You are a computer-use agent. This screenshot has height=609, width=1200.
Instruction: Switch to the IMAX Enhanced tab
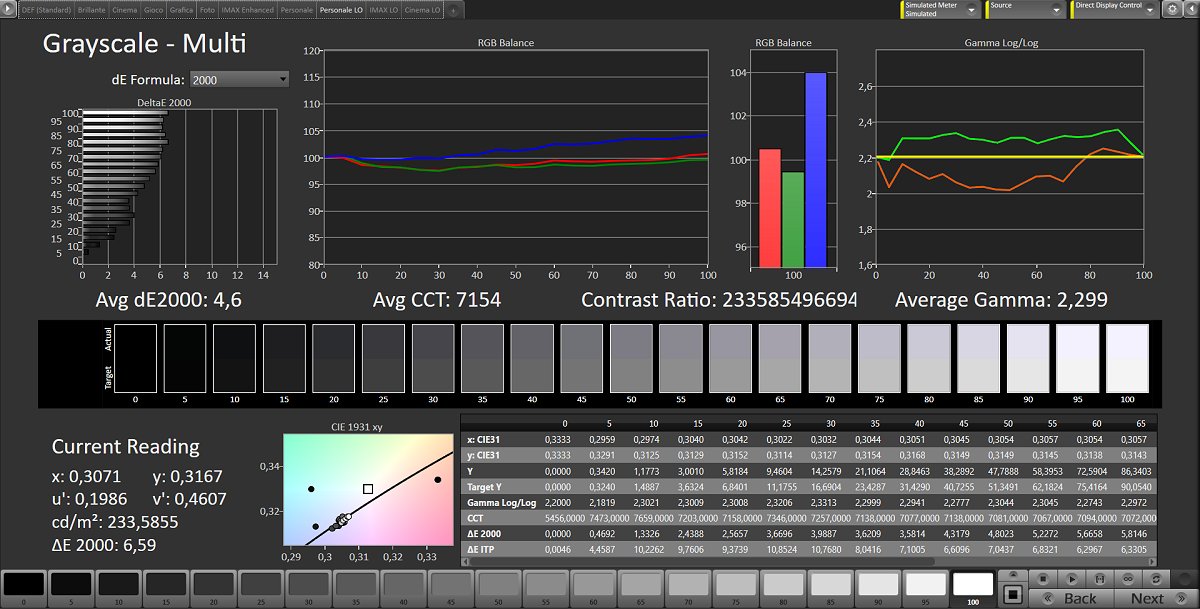248,10
